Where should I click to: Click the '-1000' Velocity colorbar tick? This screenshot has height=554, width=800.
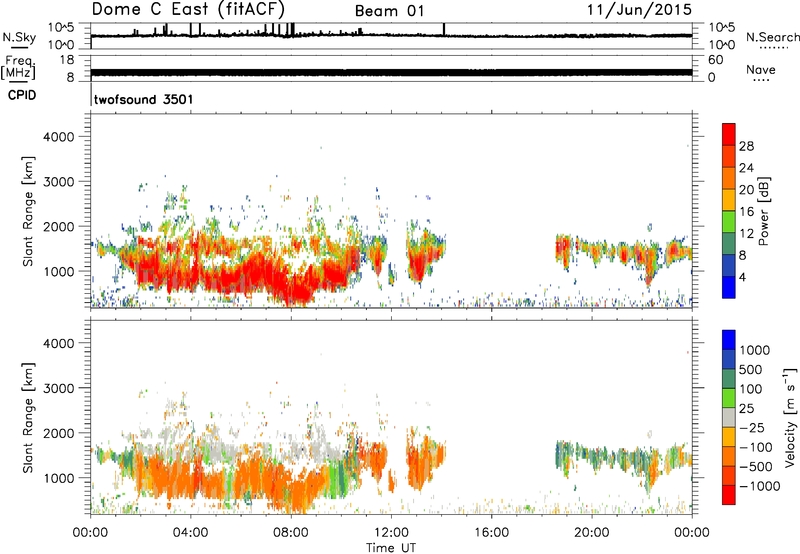coord(759,486)
